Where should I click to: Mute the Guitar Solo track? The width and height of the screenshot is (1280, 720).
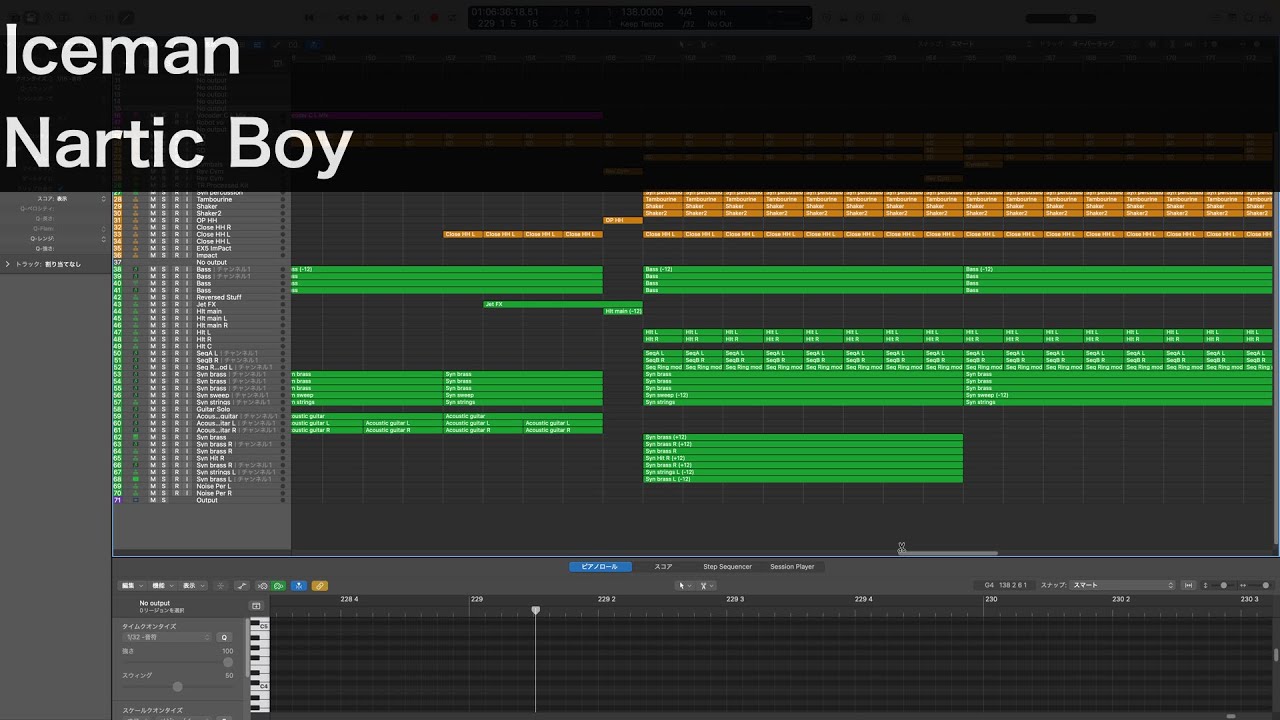tap(153, 409)
